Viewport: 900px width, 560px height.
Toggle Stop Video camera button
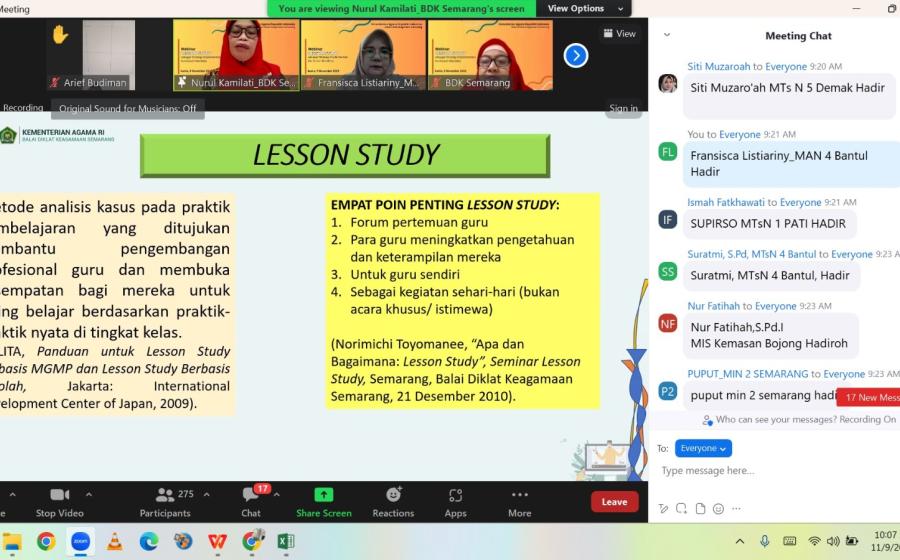click(59, 501)
